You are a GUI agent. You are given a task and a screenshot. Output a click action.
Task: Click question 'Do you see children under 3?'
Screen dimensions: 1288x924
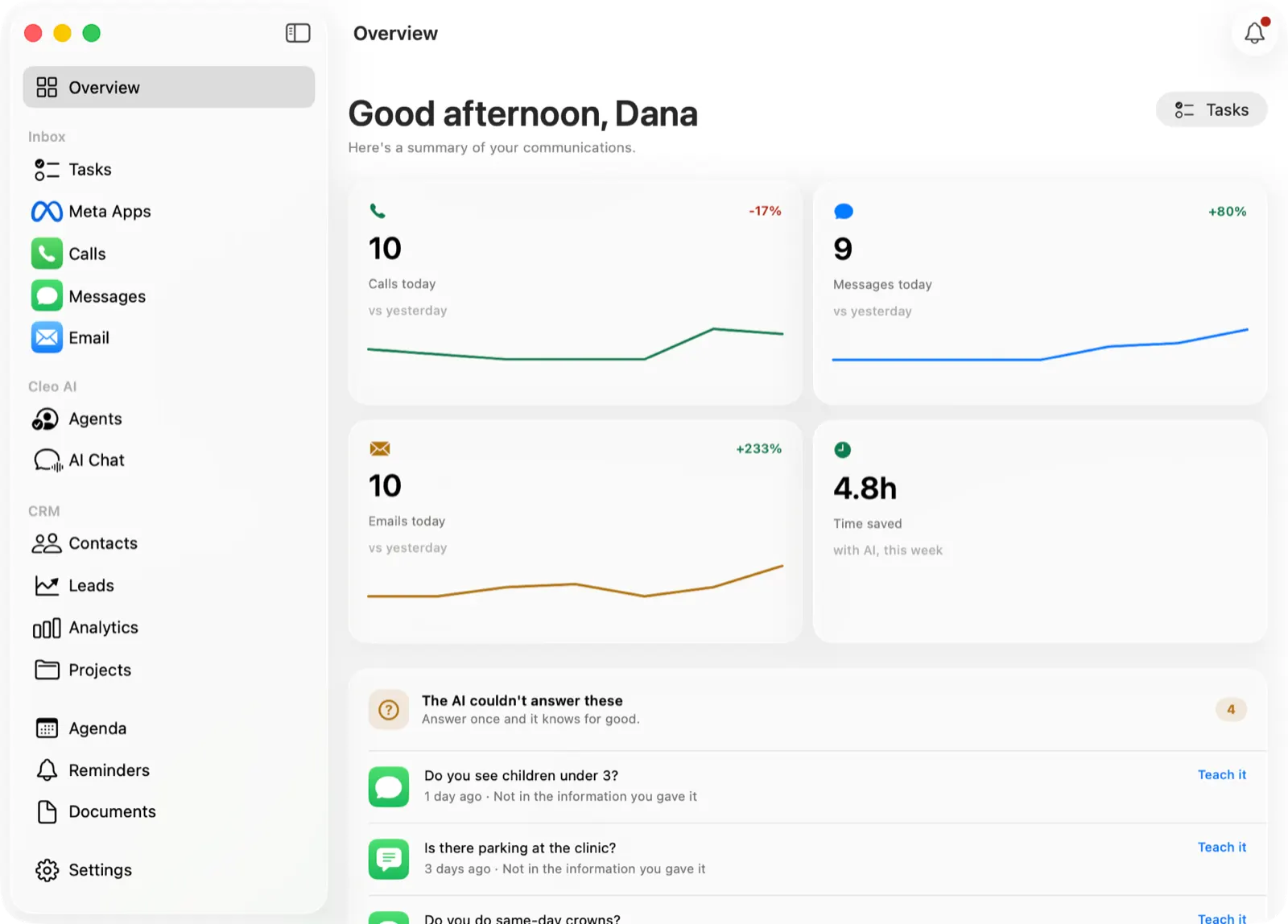click(522, 776)
